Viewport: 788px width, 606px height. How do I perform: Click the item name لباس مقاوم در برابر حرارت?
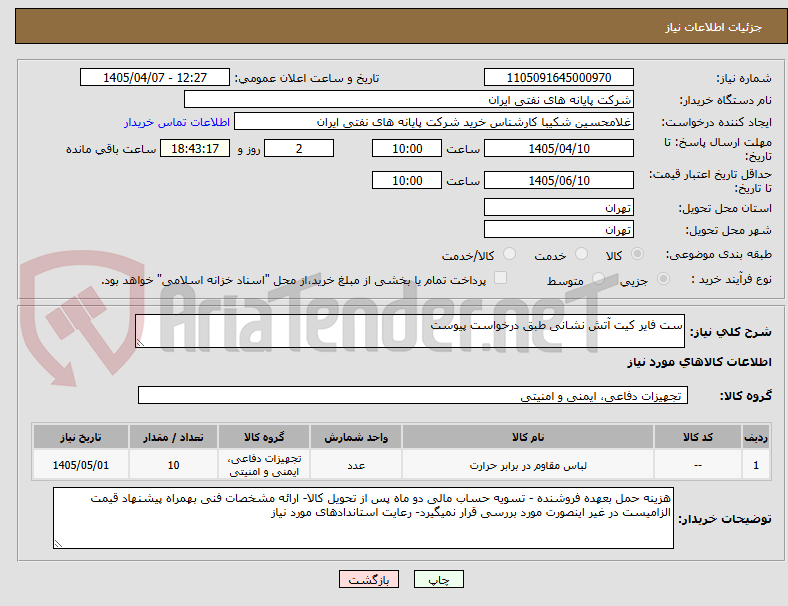click(x=528, y=465)
